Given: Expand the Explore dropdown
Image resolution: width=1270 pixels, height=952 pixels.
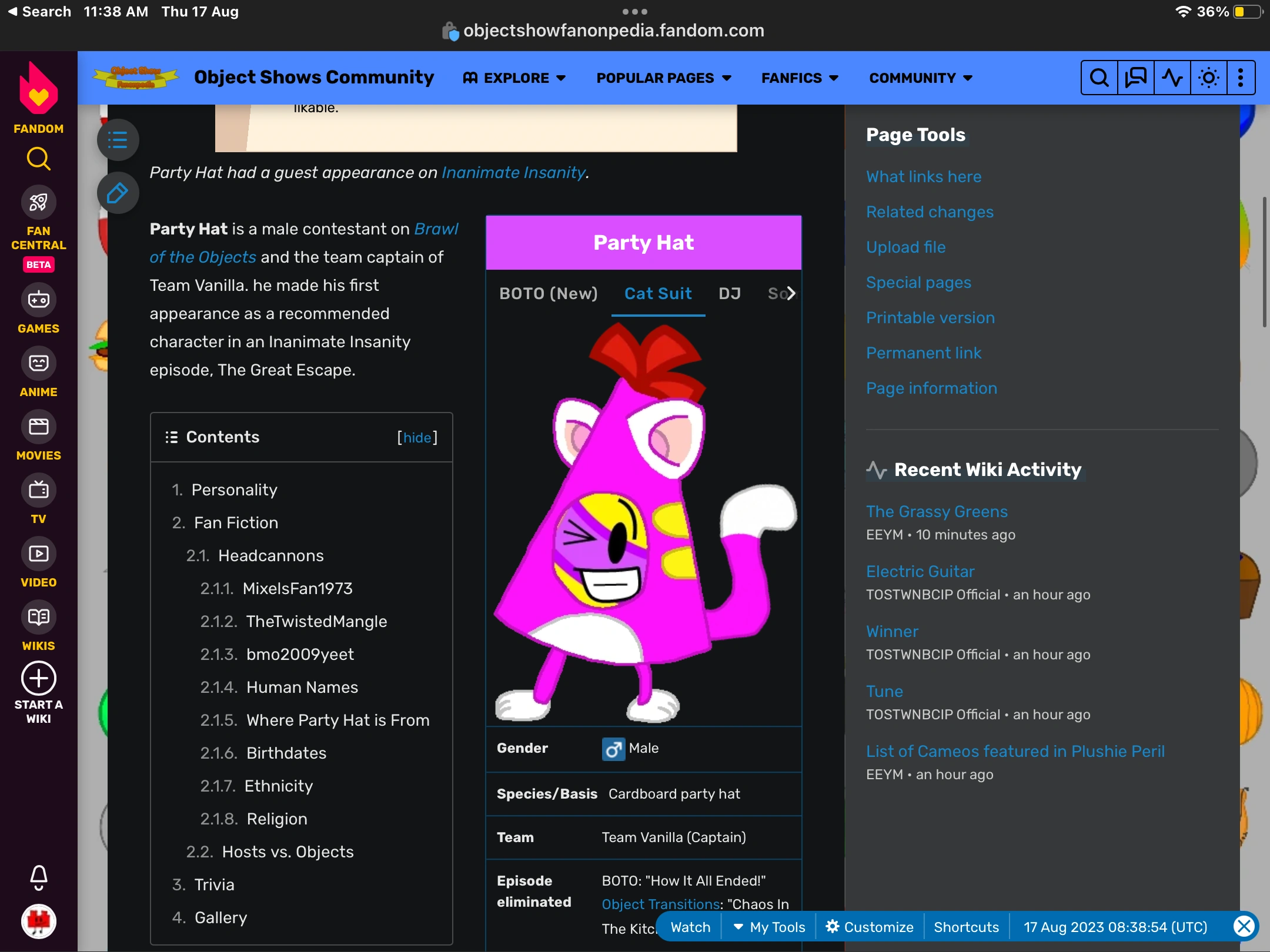Looking at the screenshot, I should click(514, 78).
